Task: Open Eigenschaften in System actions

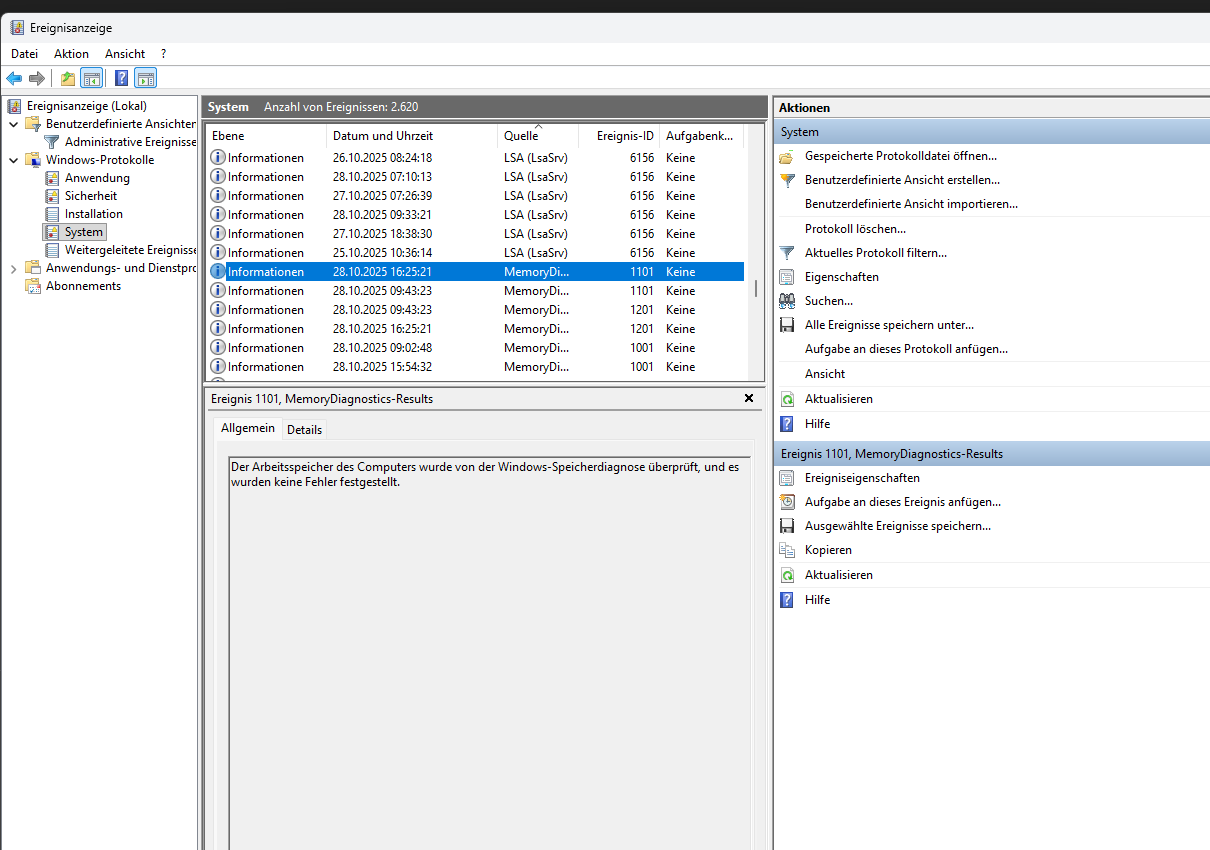Action: point(842,277)
